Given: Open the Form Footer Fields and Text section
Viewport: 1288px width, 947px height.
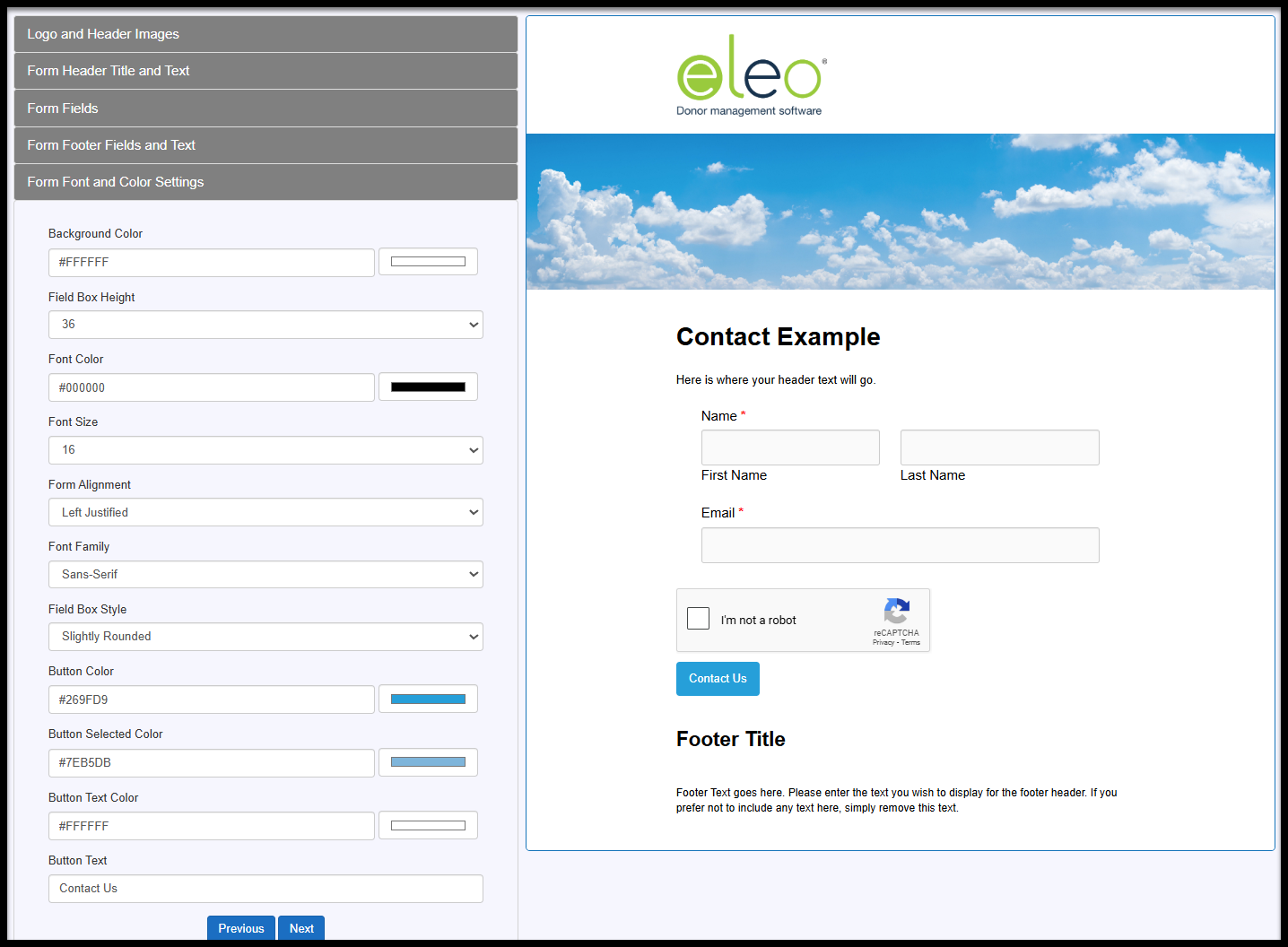Looking at the screenshot, I should pyautogui.click(x=265, y=145).
